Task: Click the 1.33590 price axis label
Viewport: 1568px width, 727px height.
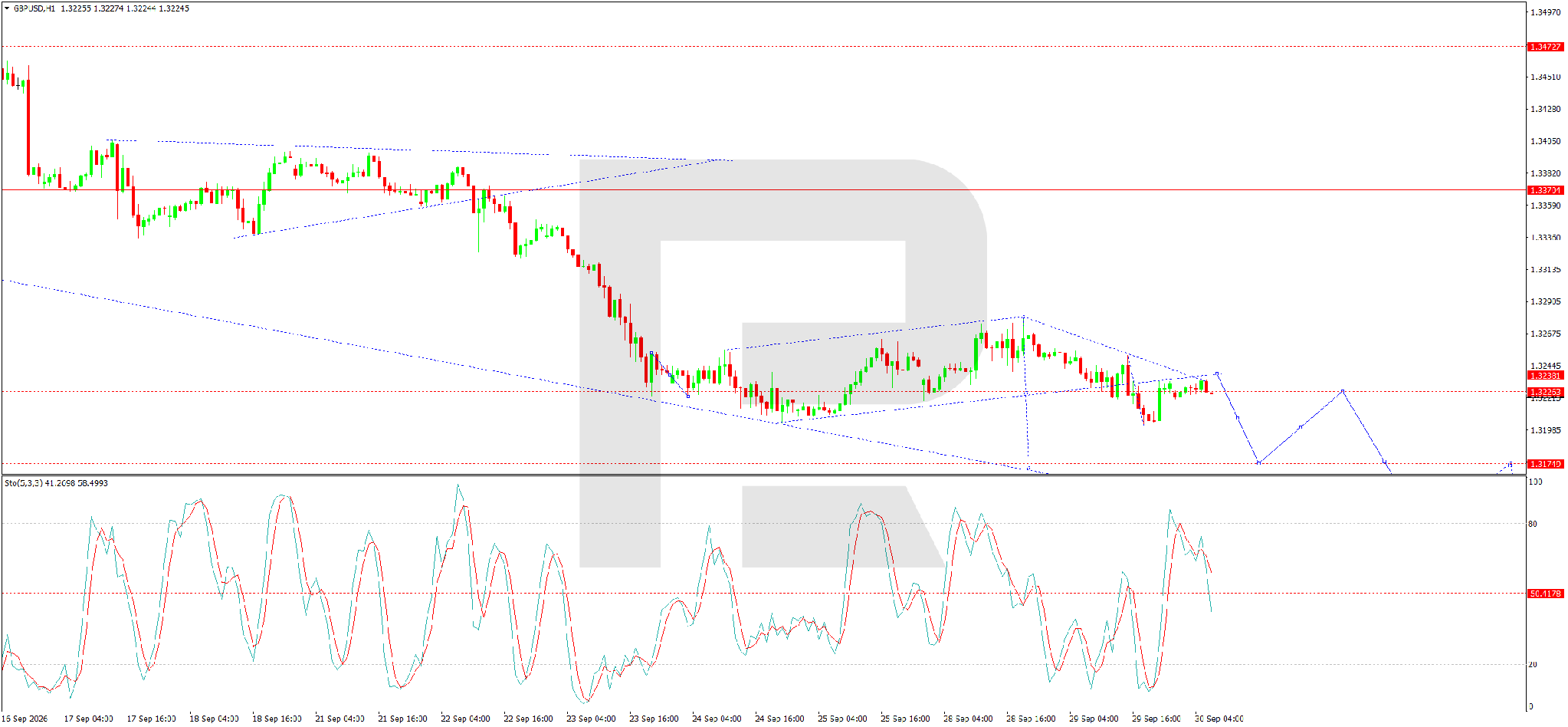Action: coord(1545,206)
